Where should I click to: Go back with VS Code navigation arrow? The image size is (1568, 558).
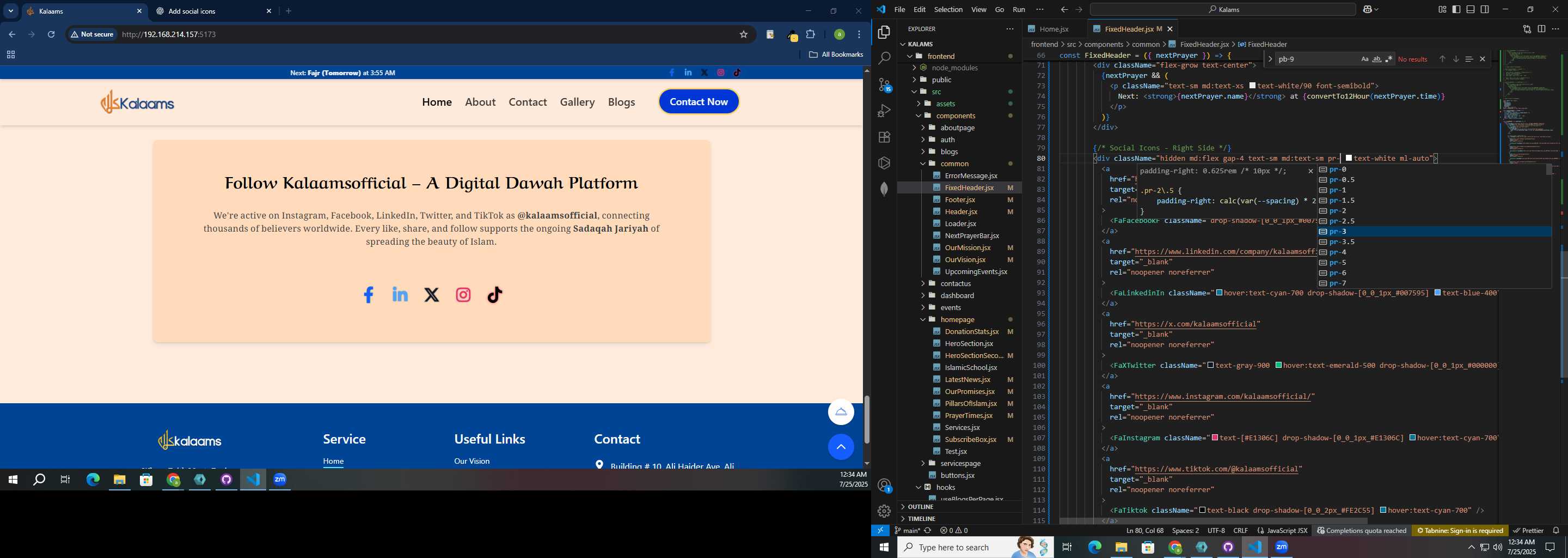1064,9
